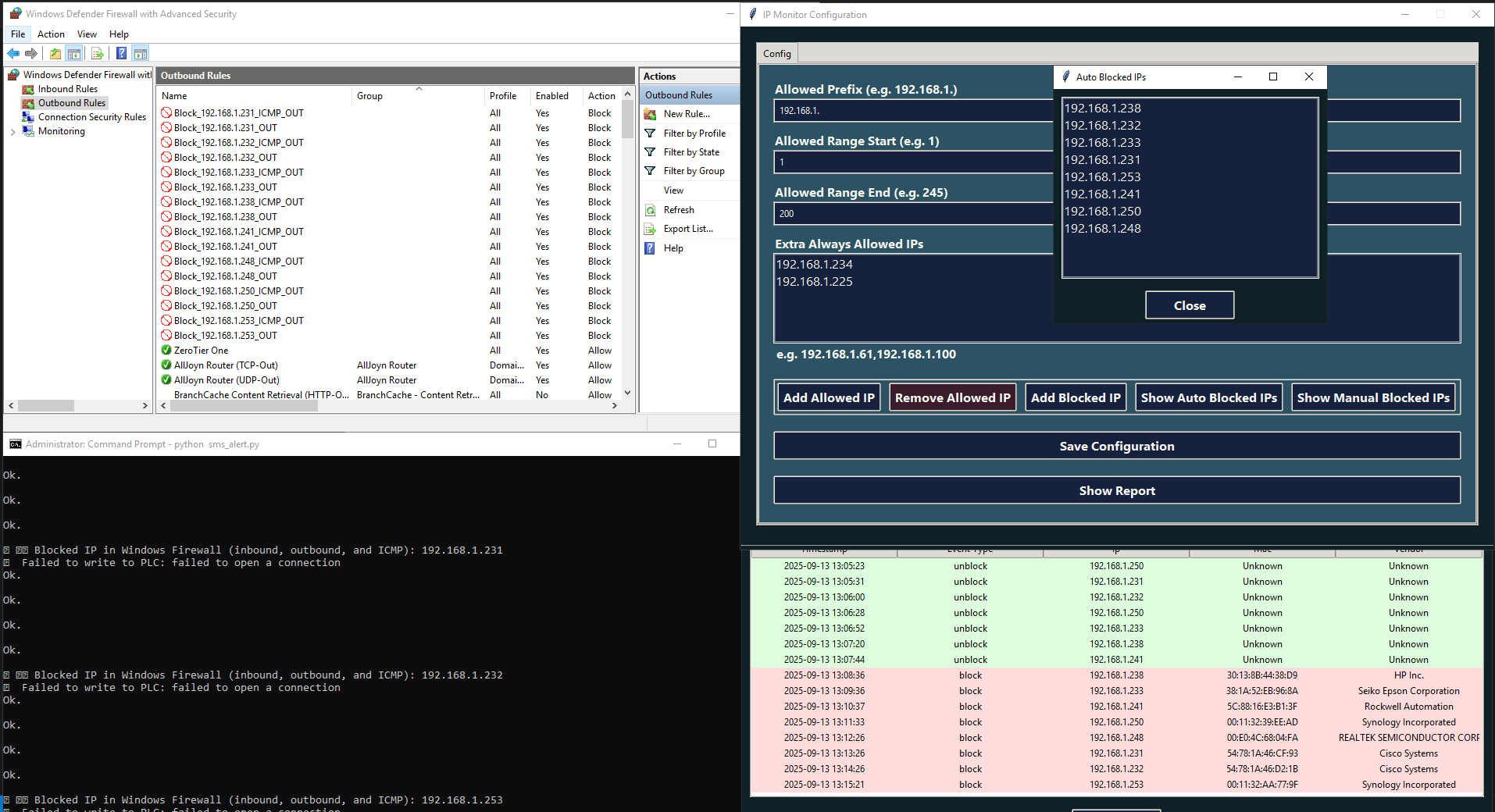Click the Up one level folder icon
The image size is (1495, 812).
(55, 54)
